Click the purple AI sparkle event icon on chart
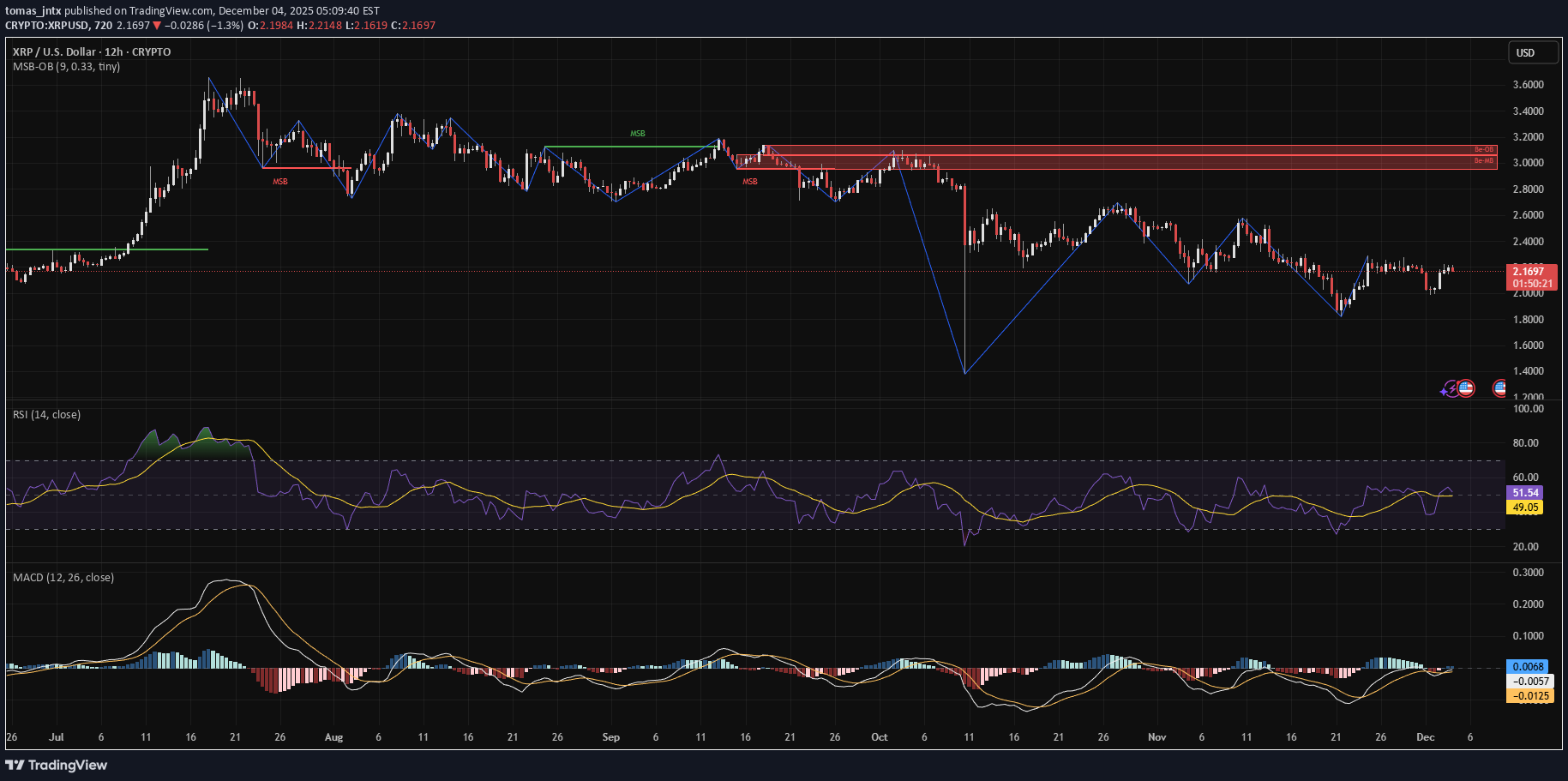Image resolution: width=1568 pixels, height=781 pixels. (1451, 388)
